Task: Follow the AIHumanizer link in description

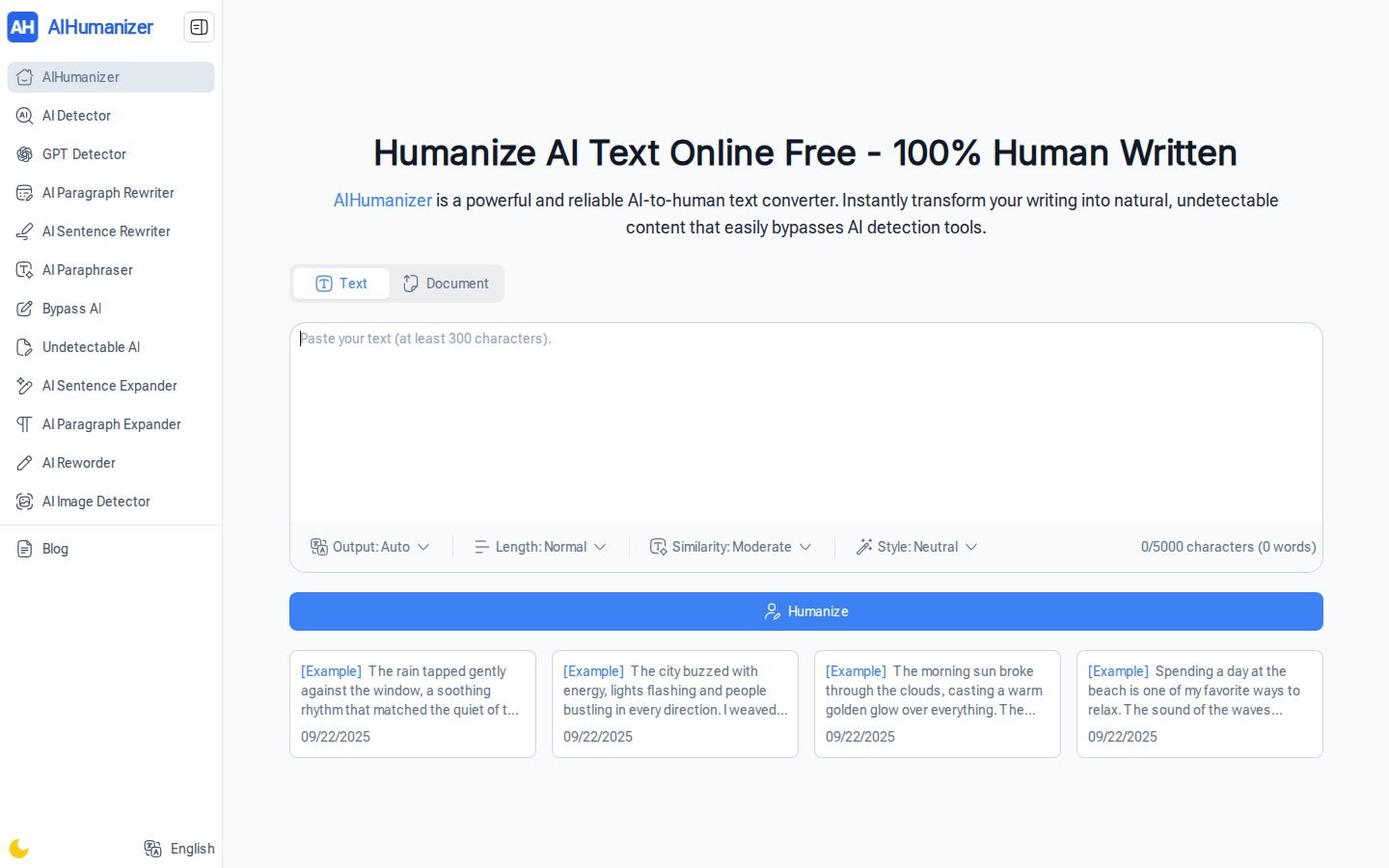Action: click(x=382, y=201)
